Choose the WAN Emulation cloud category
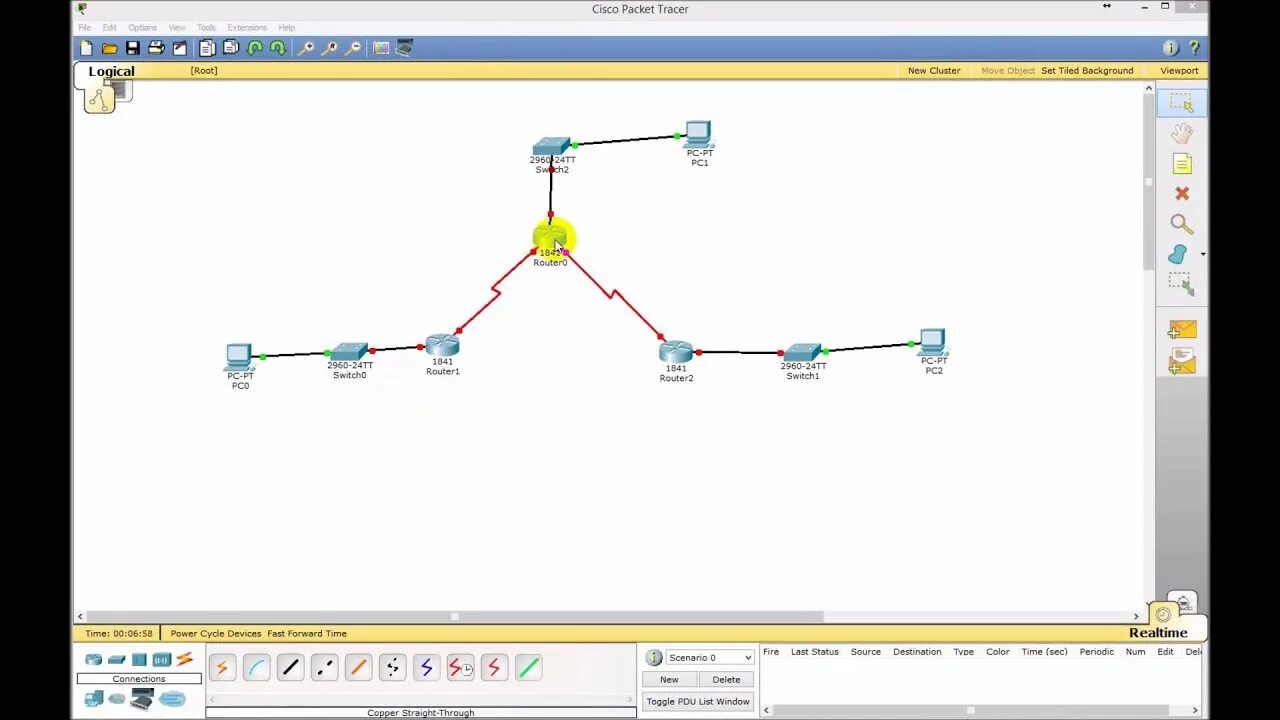1280x720 pixels. (117, 699)
